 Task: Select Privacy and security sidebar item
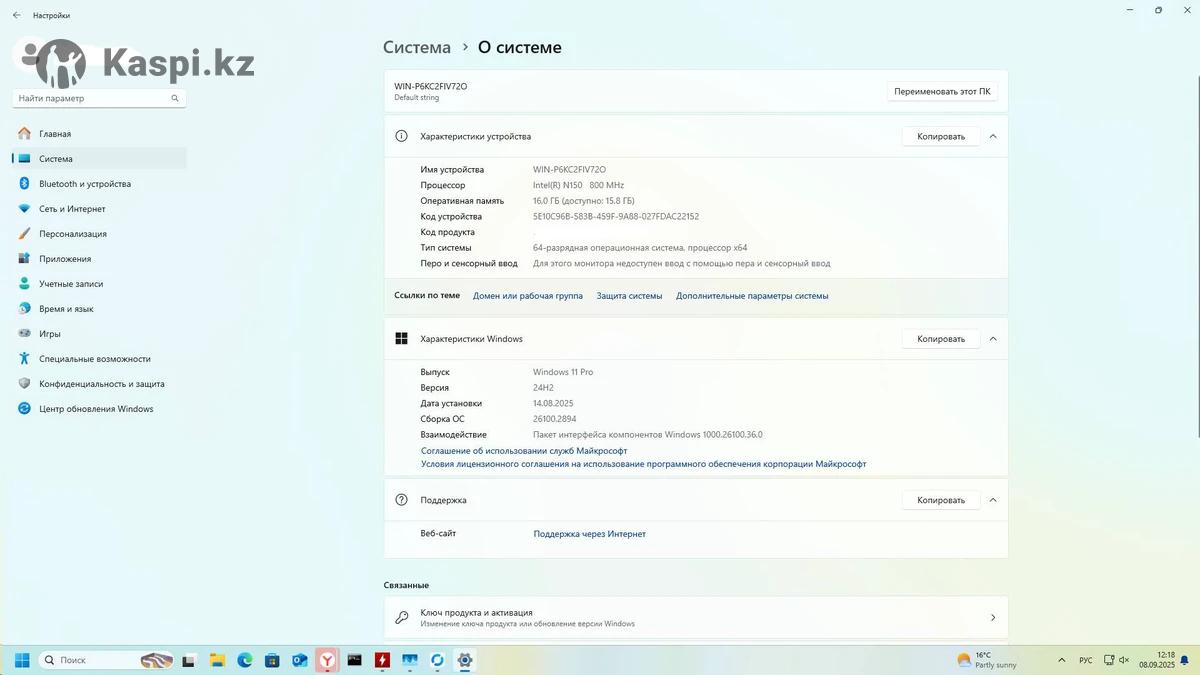[101, 384]
